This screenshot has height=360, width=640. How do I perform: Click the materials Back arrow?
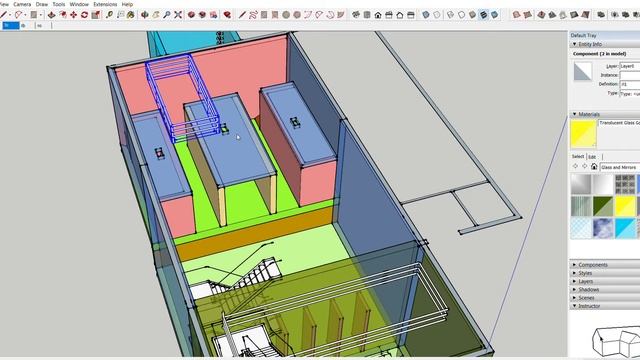click(x=576, y=167)
